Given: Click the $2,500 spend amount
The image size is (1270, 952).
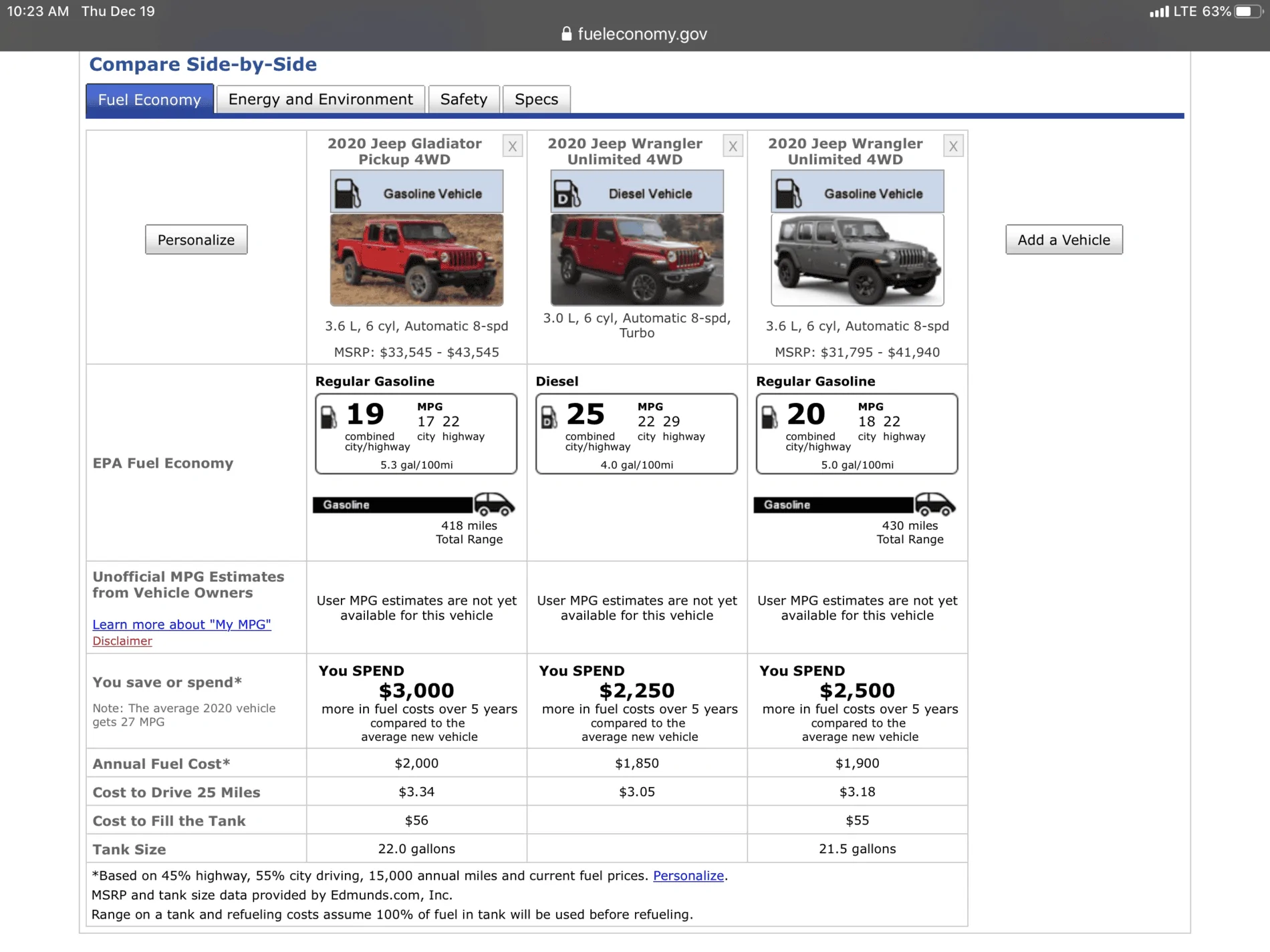Looking at the screenshot, I should (x=858, y=690).
